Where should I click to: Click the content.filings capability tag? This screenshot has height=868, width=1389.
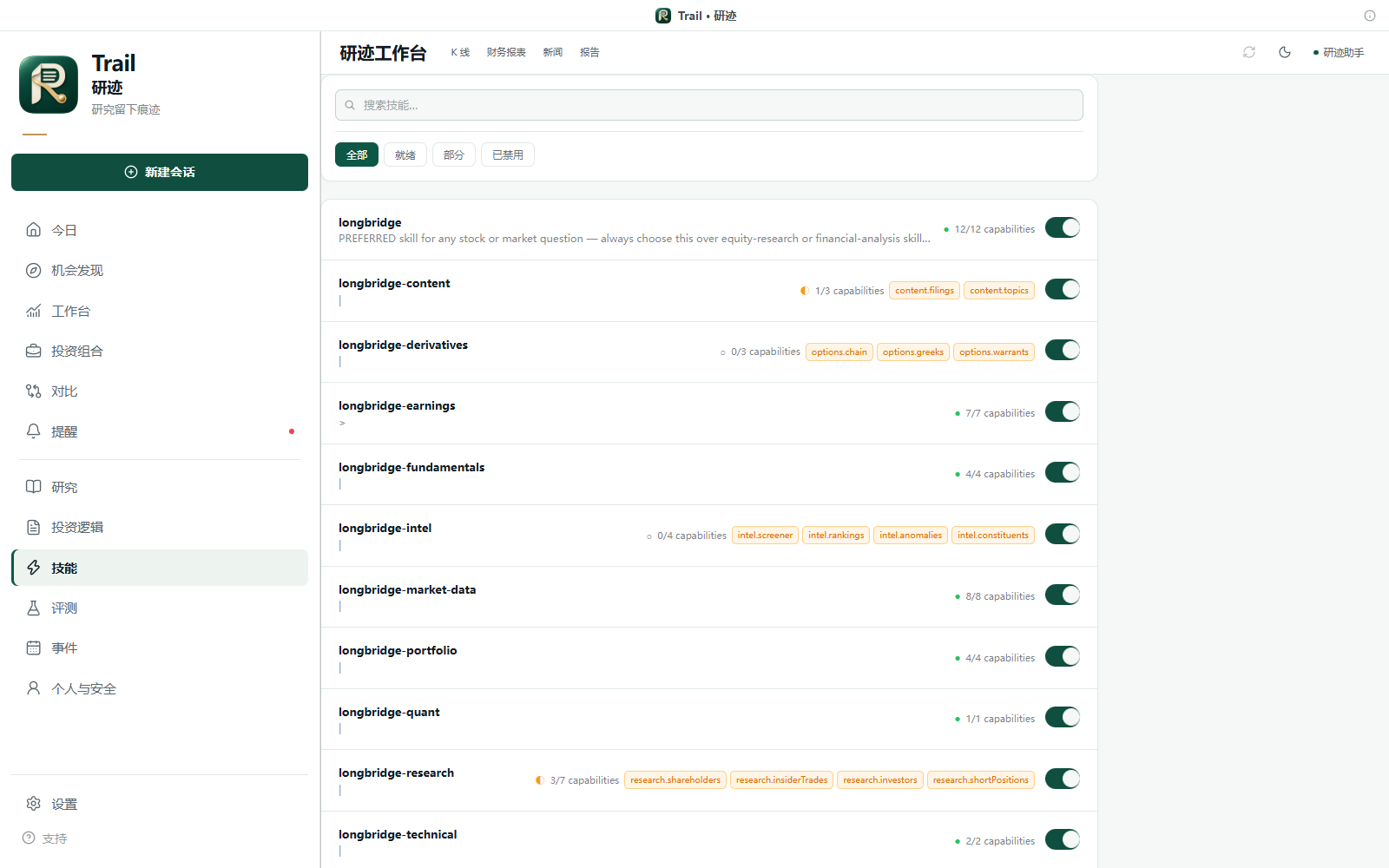point(925,290)
